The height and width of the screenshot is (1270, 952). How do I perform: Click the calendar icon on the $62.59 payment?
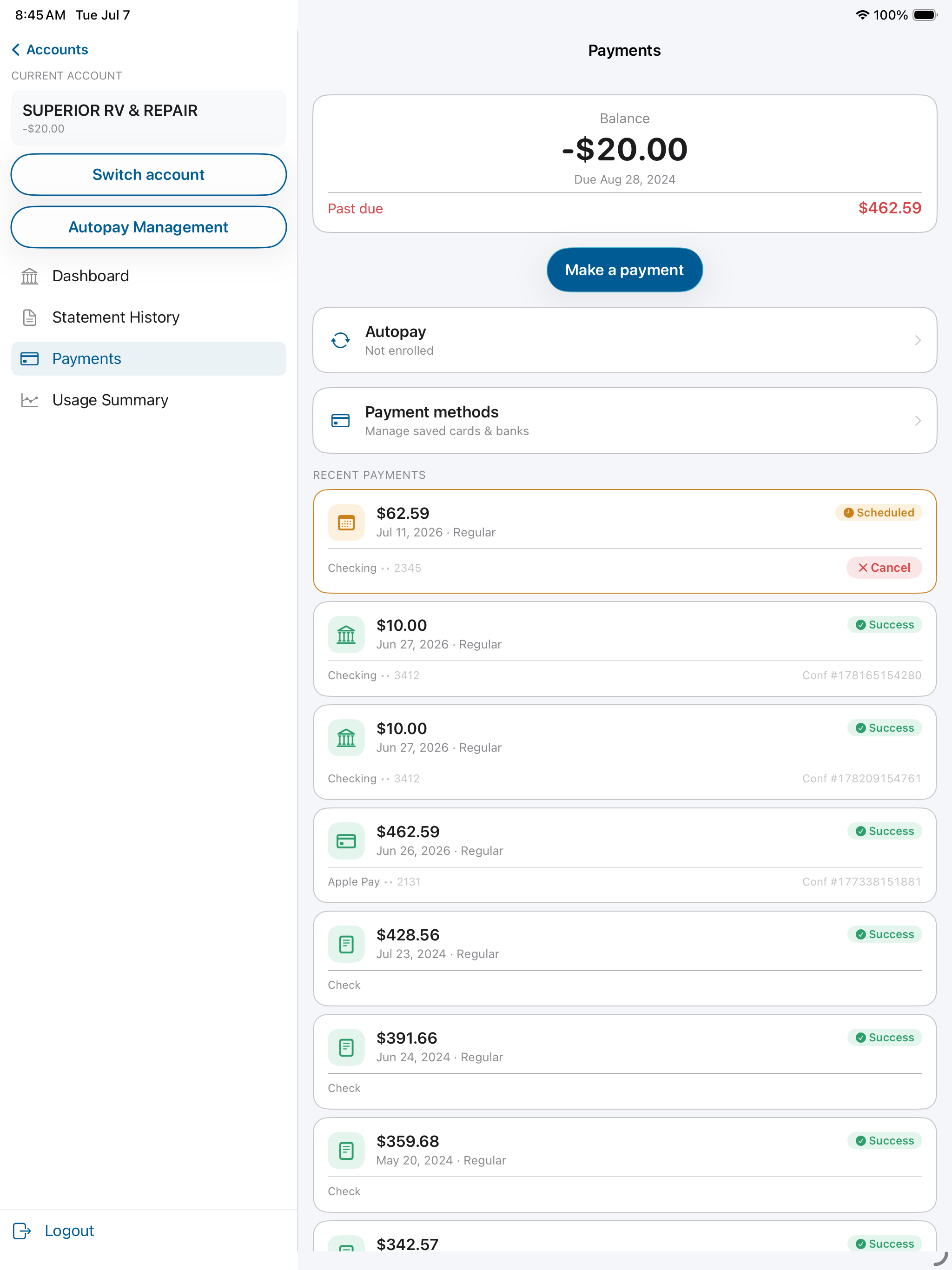click(x=346, y=523)
